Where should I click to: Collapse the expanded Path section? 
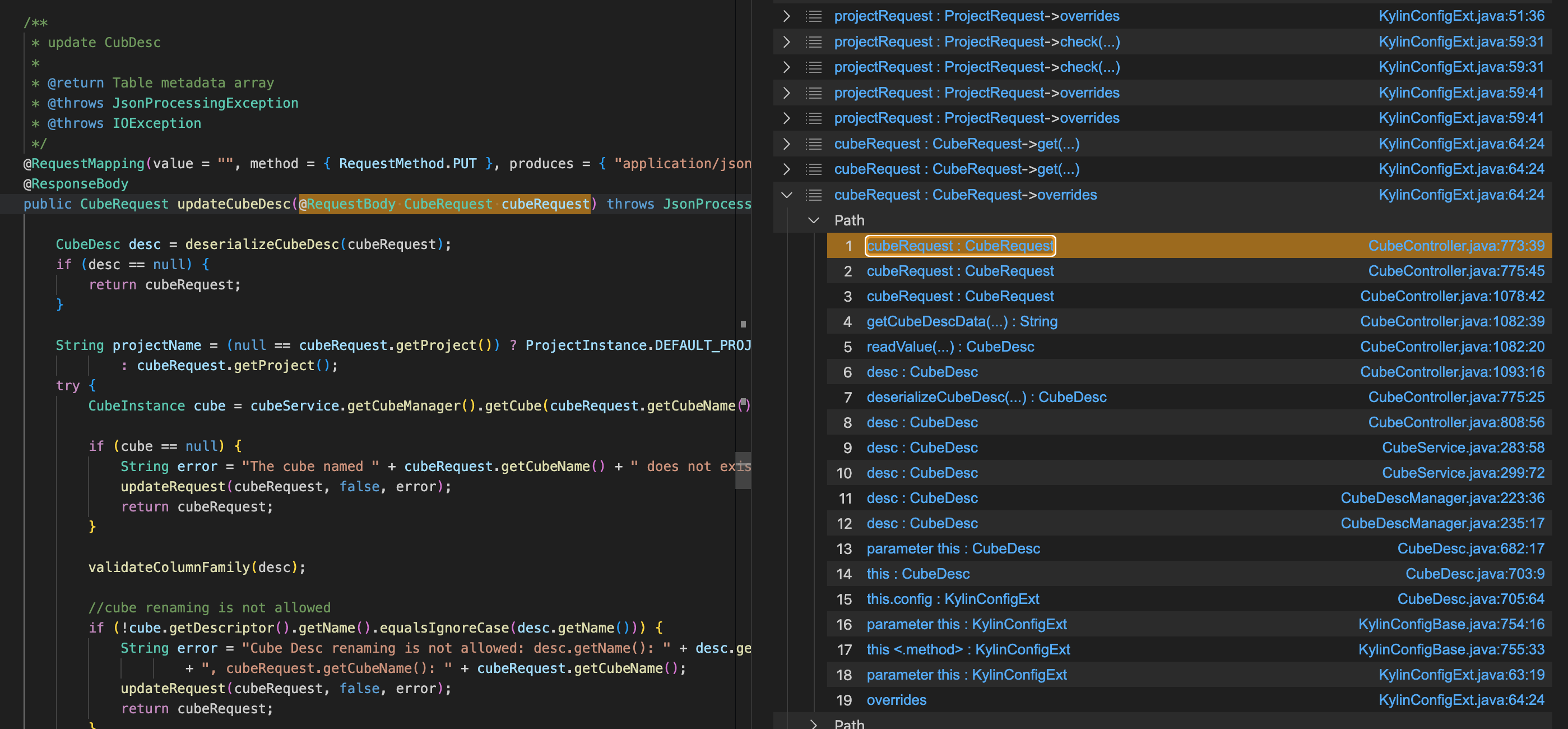pos(813,220)
